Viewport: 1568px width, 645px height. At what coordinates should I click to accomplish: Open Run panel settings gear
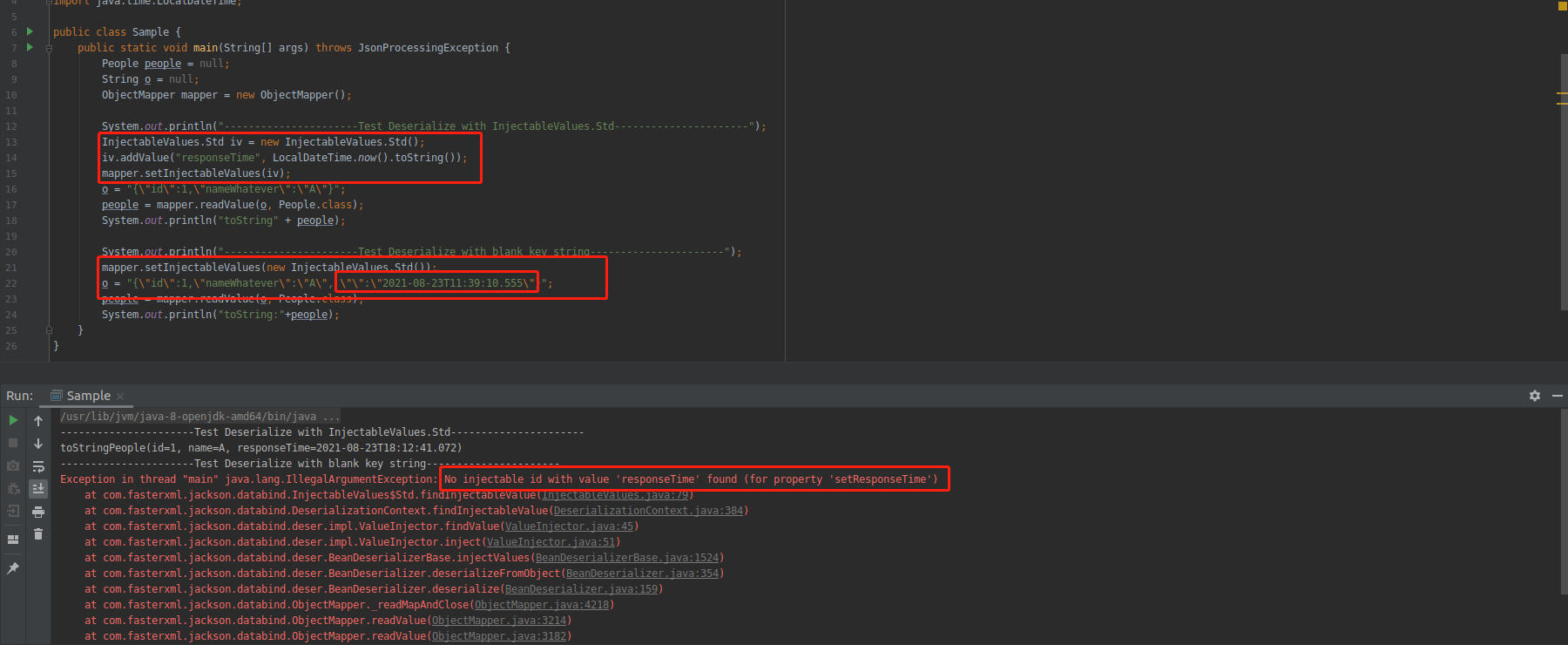1534,396
